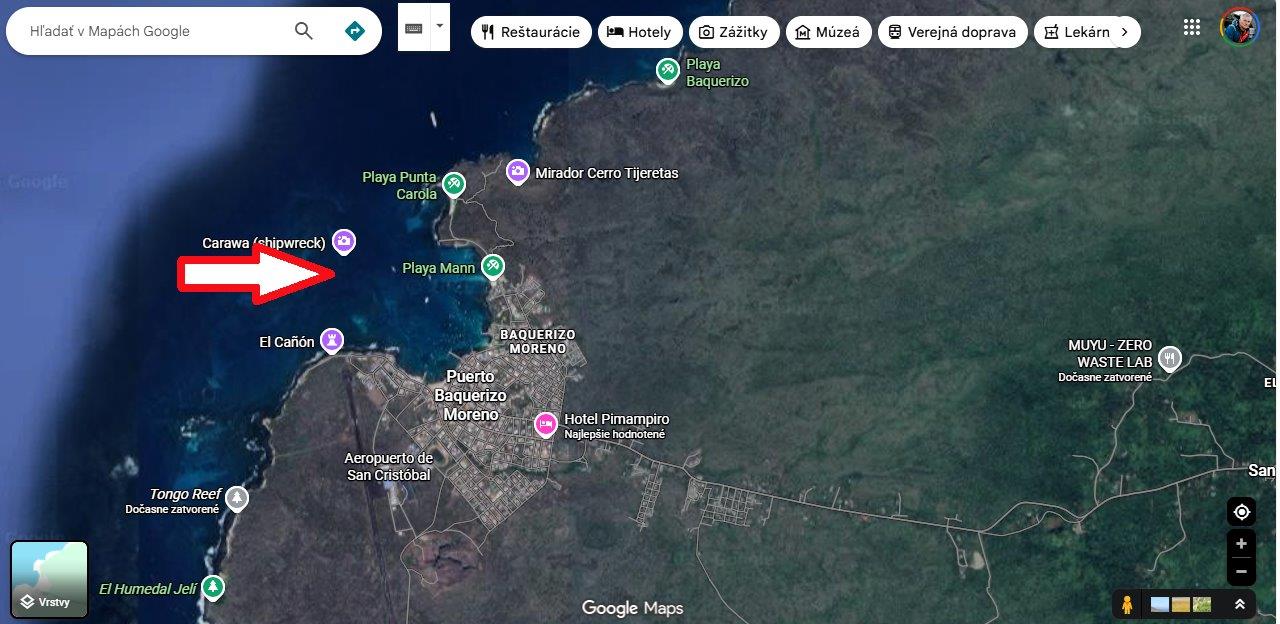Image resolution: width=1280 pixels, height=624 pixels.
Task: Click the Hotel Pimampiro pink pin
Action: 545,424
